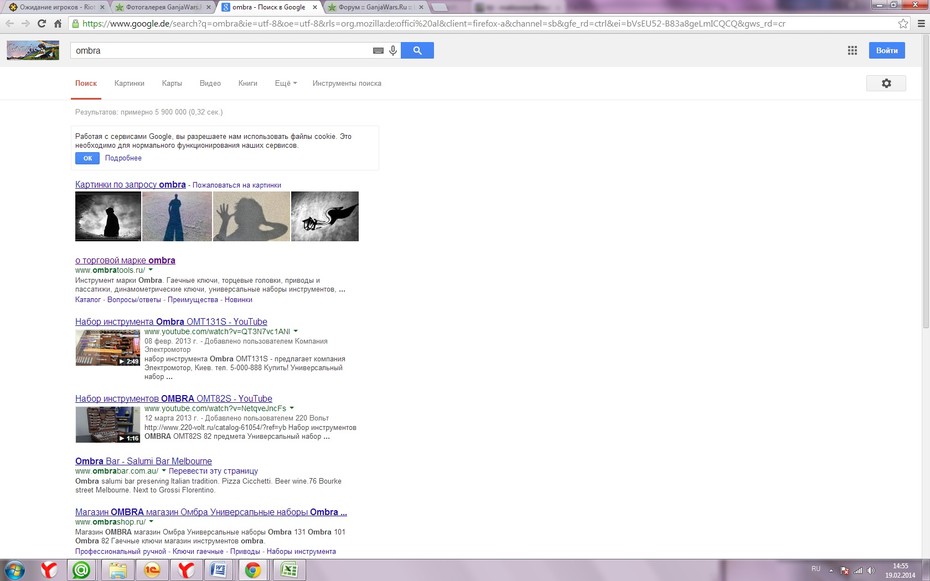Open search settings gear
Image resolution: width=930 pixels, height=581 pixels.
coord(886,84)
